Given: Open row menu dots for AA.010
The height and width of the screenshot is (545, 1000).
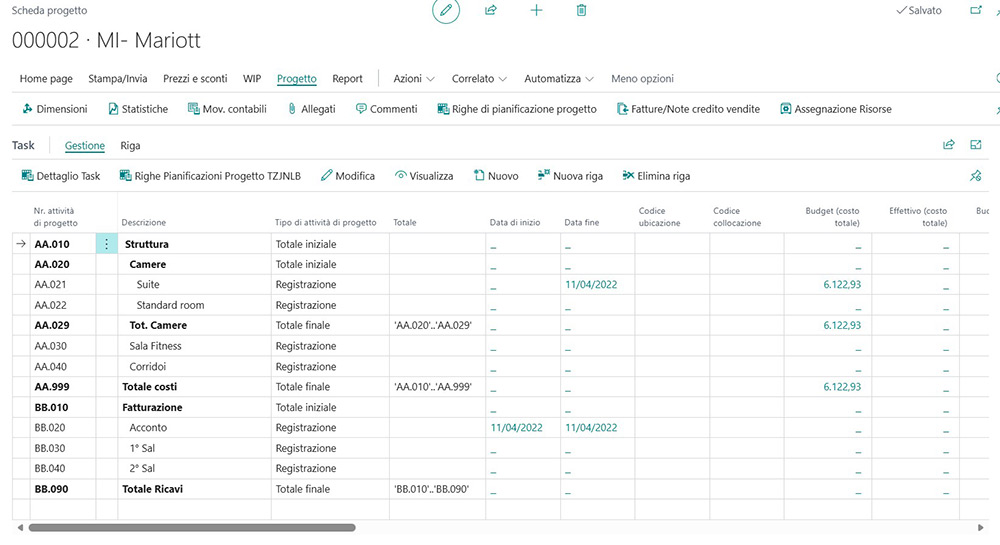Looking at the screenshot, I should pyautogui.click(x=107, y=243).
